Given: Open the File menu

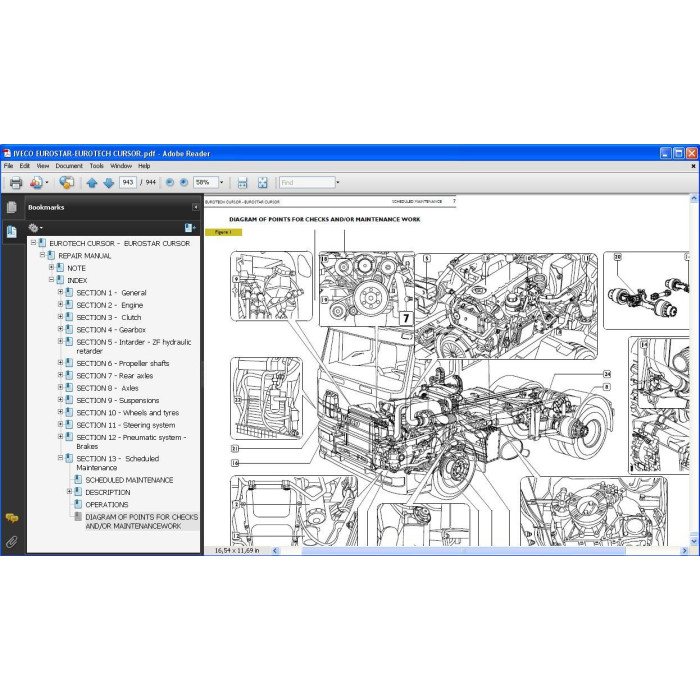Looking at the screenshot, I should (x=8, y=166).
